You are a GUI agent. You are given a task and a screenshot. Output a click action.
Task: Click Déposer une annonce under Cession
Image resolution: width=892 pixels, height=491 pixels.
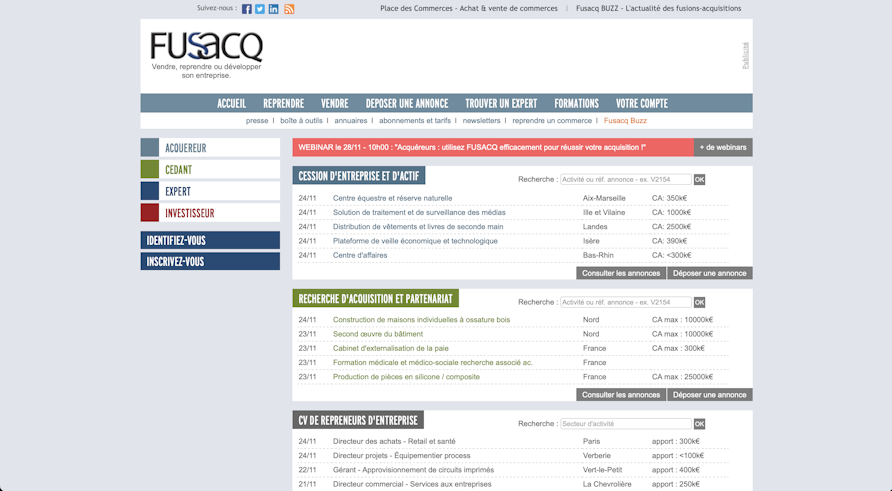(x=709, y=273)
